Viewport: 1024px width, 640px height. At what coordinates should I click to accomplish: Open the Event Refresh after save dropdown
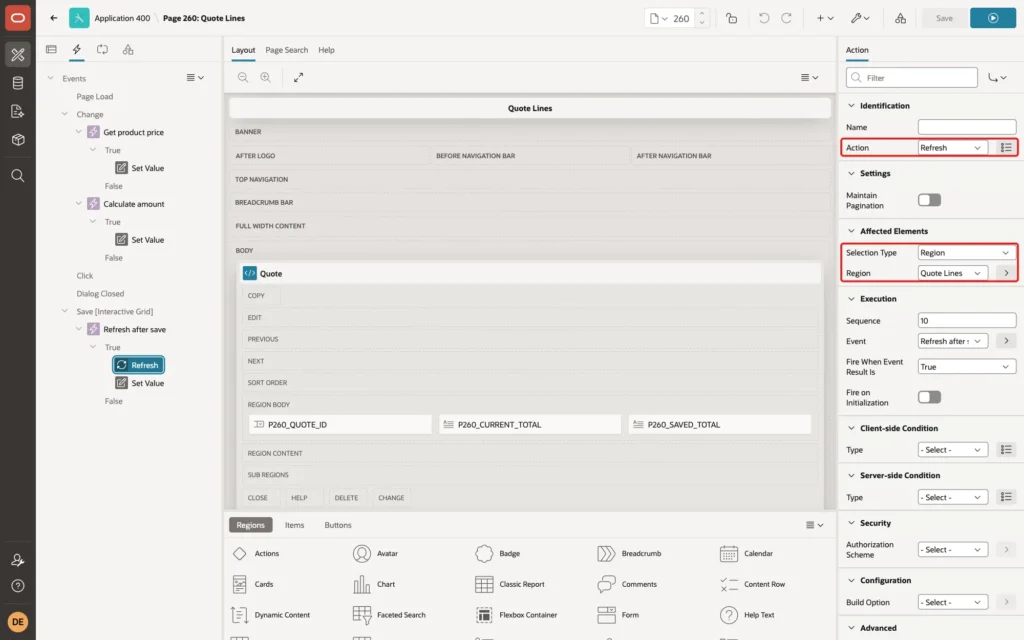pyautogui.click(x=952, y=341)
